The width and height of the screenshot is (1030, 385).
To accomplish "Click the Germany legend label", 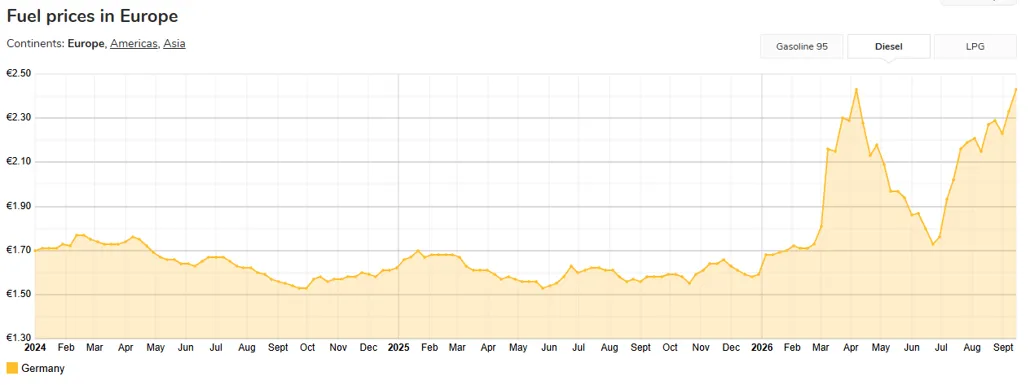I will [x=43, y=369].
